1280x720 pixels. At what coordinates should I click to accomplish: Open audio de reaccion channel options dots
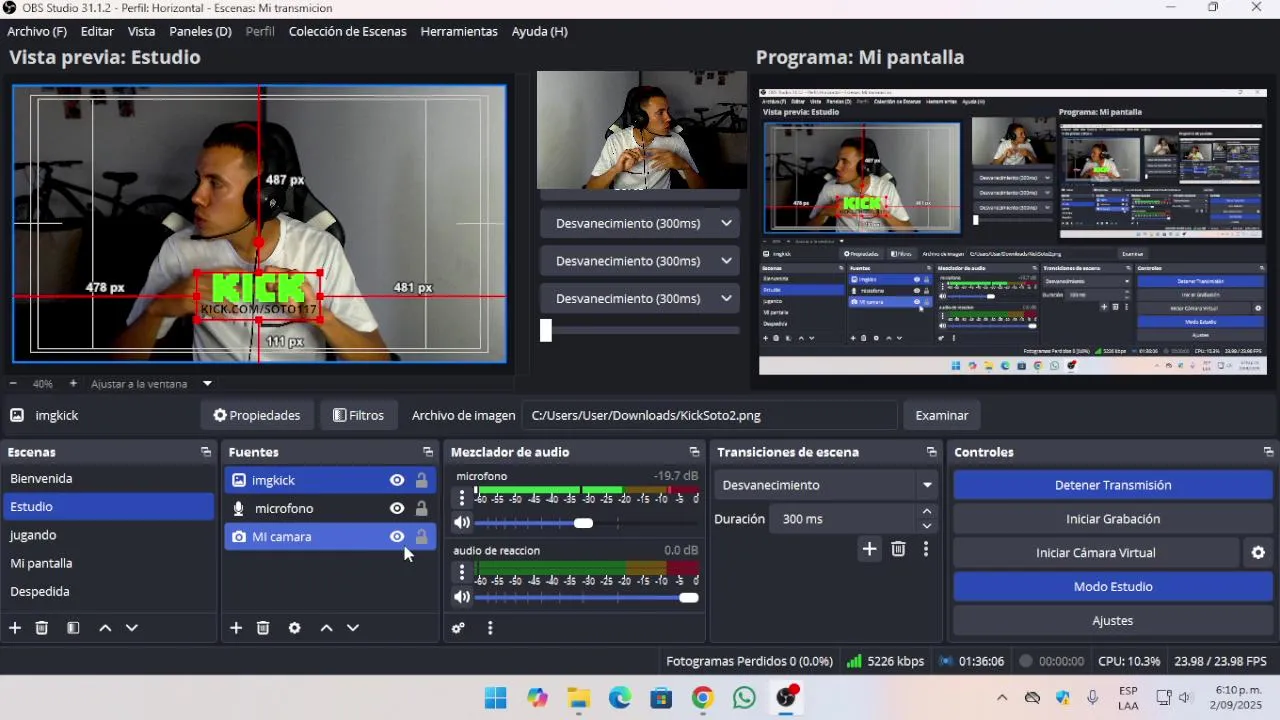(x=462, y=572)
